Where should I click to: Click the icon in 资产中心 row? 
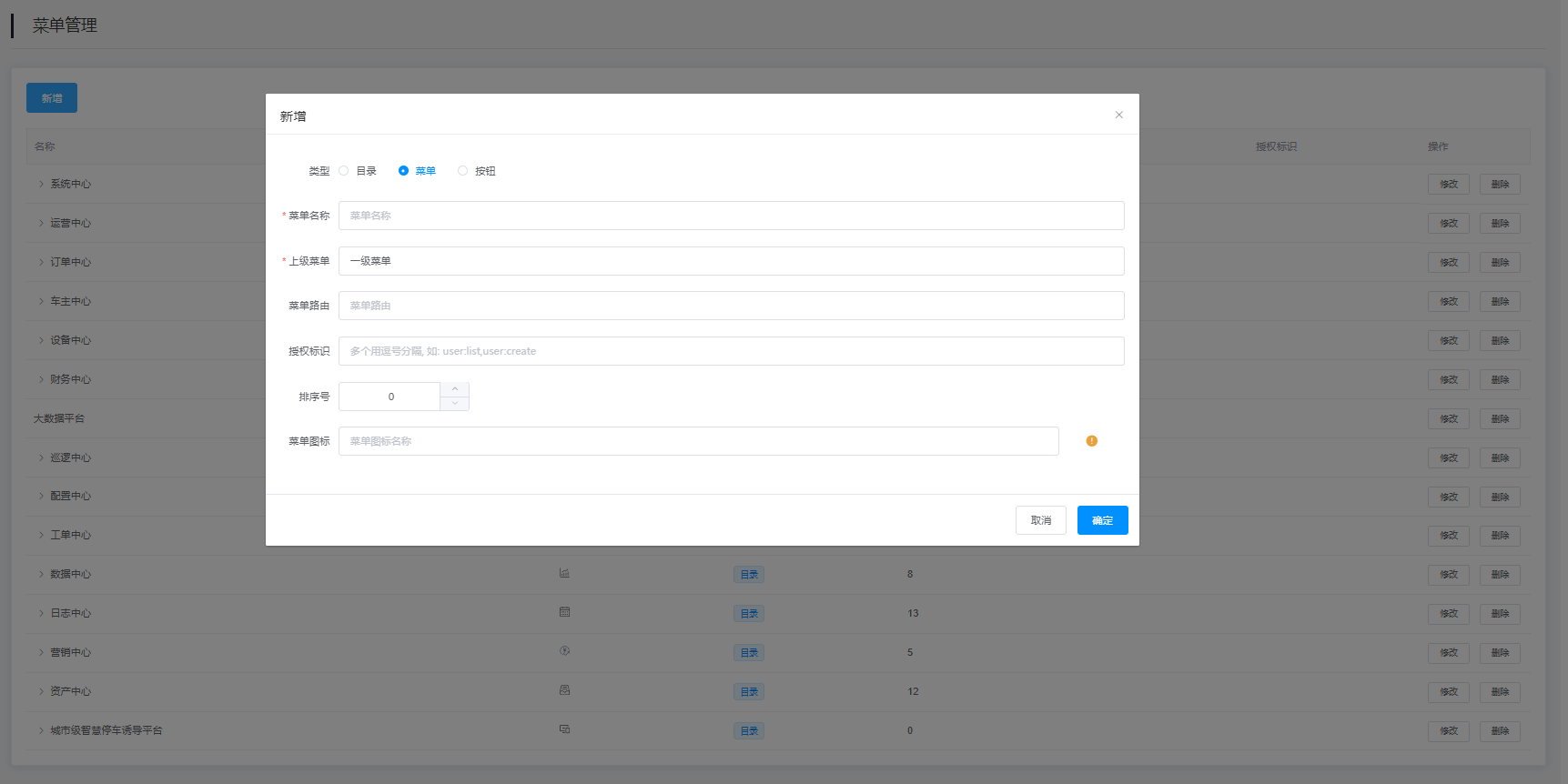[564, 690]
